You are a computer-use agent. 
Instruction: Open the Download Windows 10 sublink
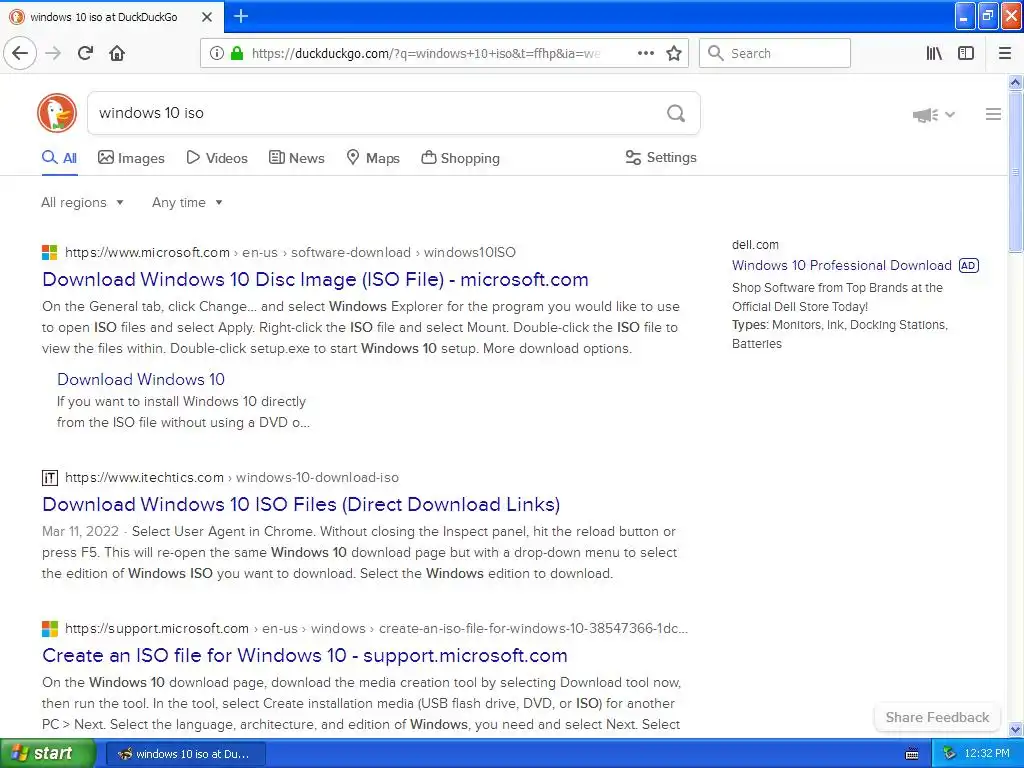click(140, 379)
